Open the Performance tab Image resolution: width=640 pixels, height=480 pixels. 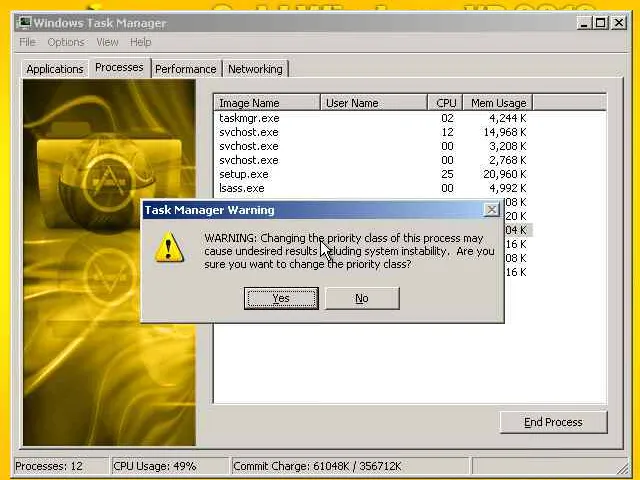pos(186,69)
